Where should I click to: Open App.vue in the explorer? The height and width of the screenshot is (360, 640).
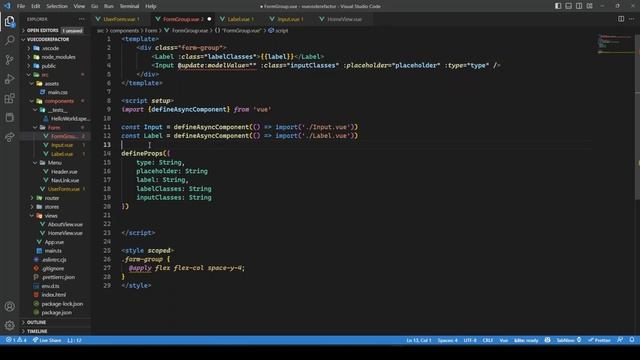point(55,242)
